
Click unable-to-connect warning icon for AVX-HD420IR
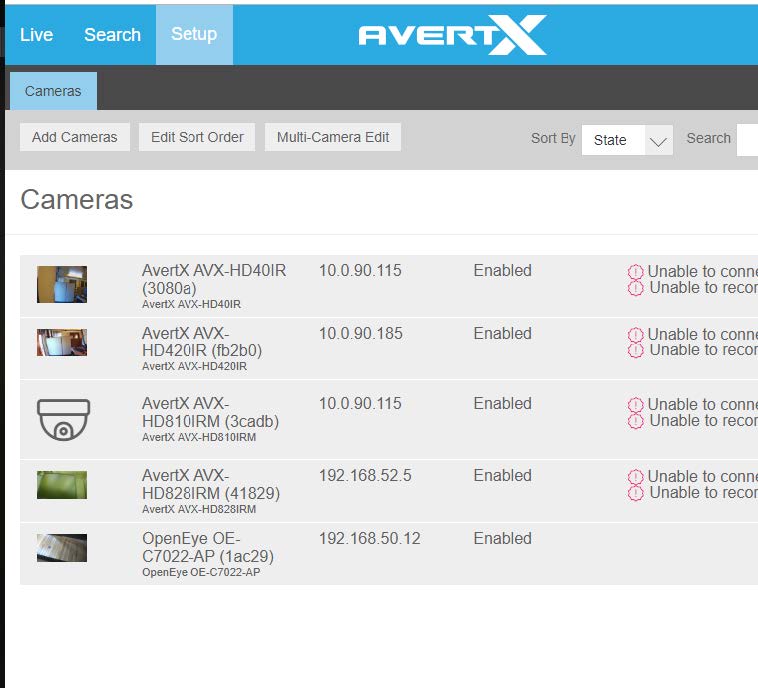635,335
